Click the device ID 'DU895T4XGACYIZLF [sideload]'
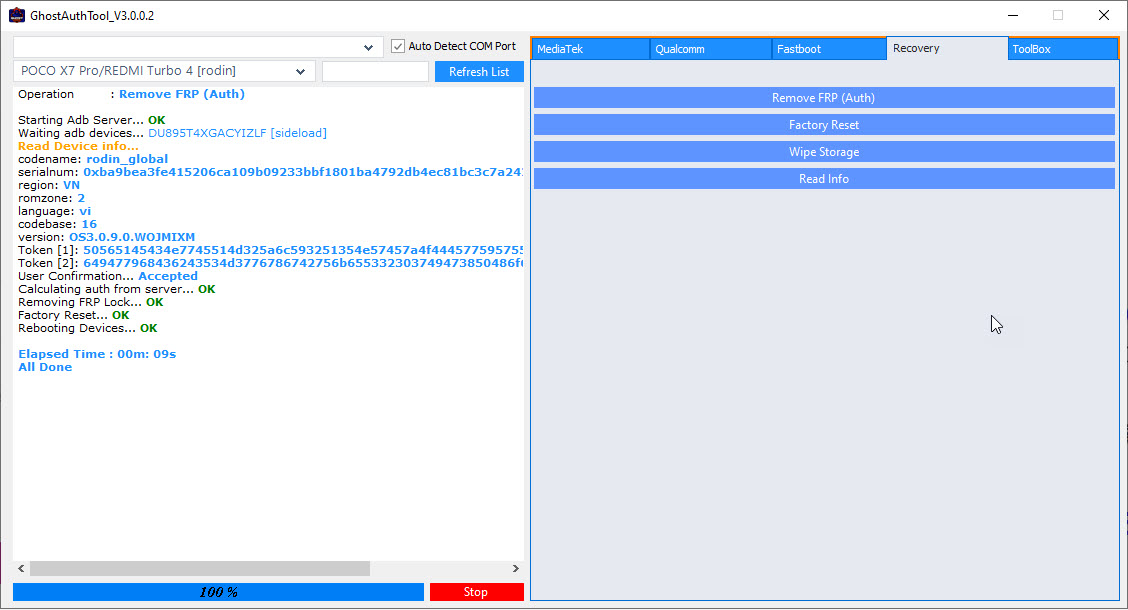This screenshot has width=1128, height=610. 237,133
